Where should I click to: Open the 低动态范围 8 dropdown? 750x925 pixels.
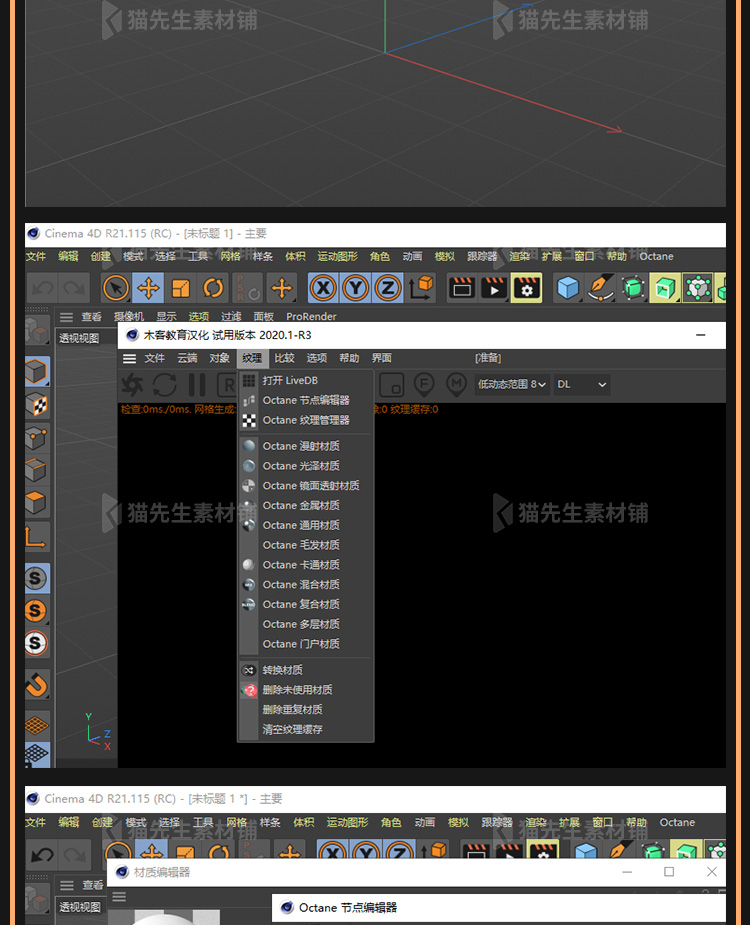[x=512, y=384]
